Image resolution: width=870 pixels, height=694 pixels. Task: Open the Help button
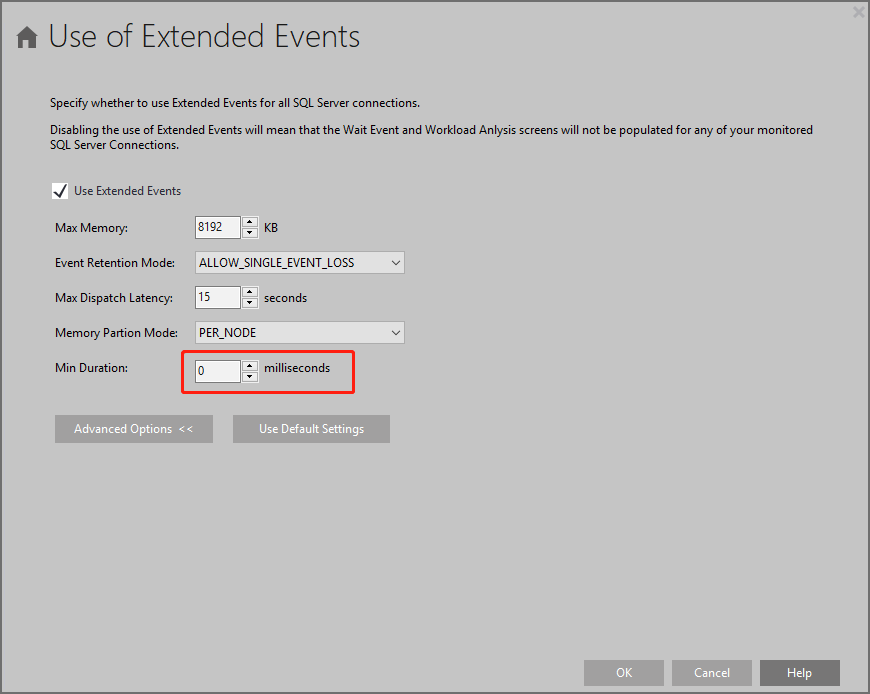(799, 673)
